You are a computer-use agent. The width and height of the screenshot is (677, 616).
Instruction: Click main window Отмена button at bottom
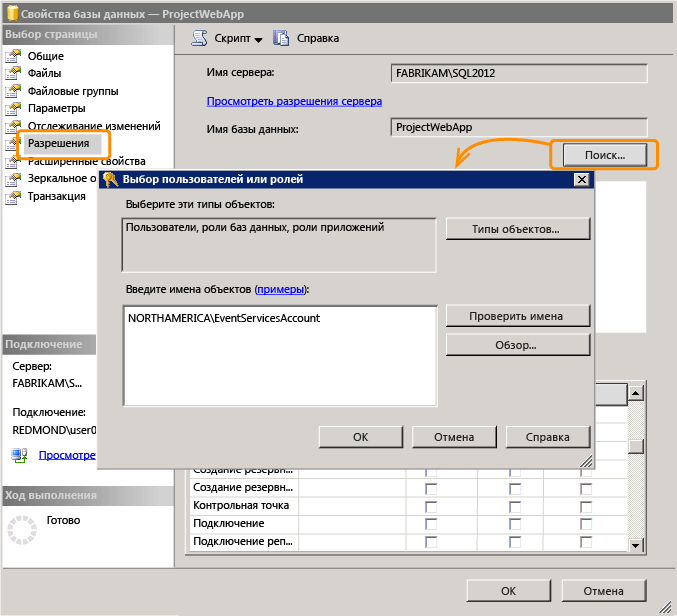604,591
